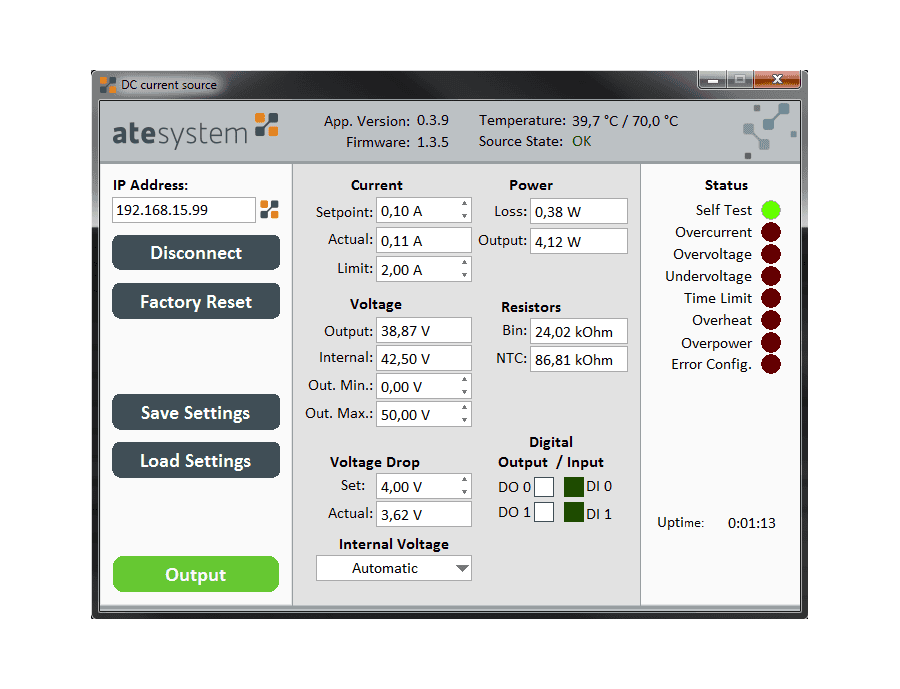Click the Voltage Output 38,87 V field
Screen dimensions: 900x689
[x=424, y=331]
